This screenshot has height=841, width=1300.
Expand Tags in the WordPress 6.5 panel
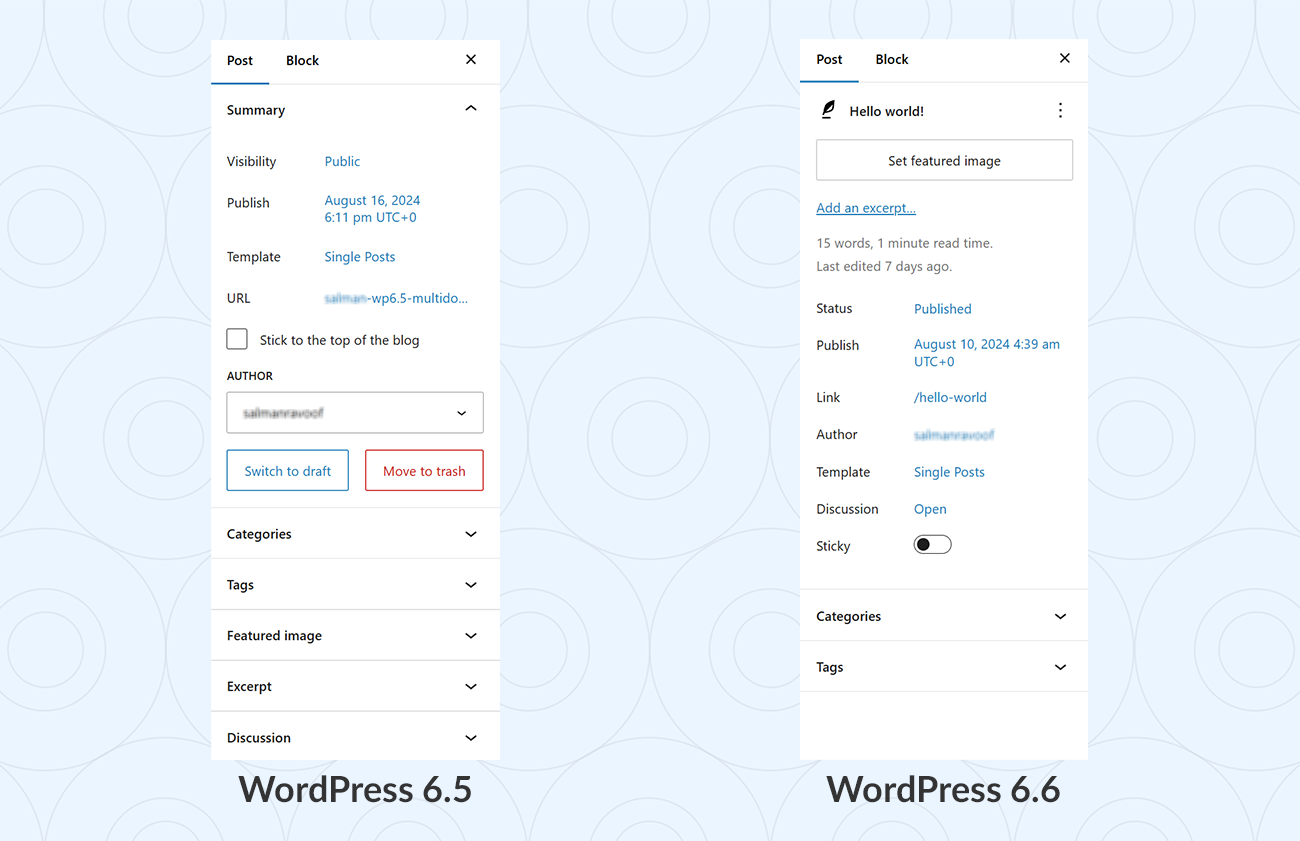tap(355, 585)
